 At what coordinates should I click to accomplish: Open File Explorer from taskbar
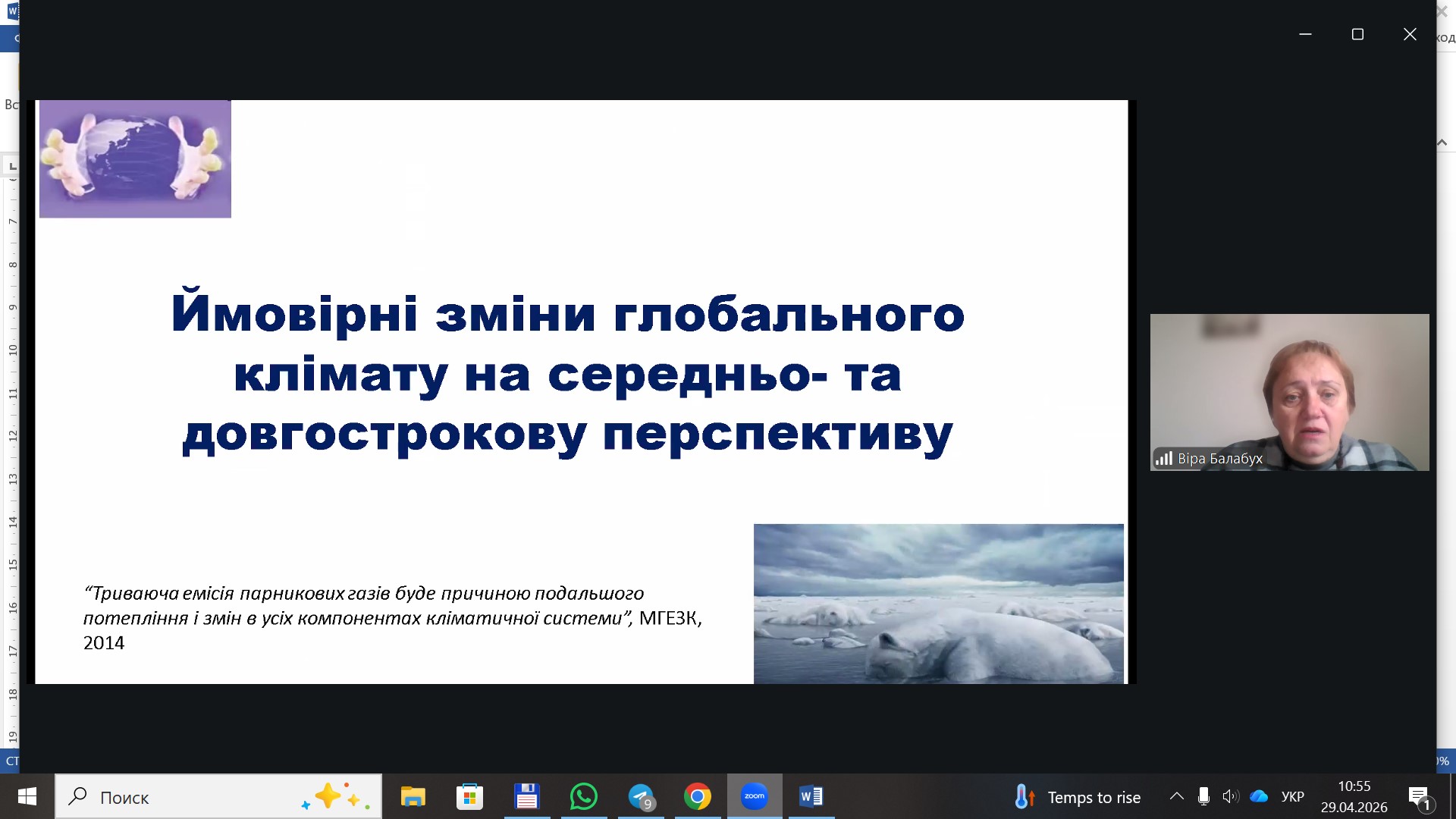tap(413, 797)
